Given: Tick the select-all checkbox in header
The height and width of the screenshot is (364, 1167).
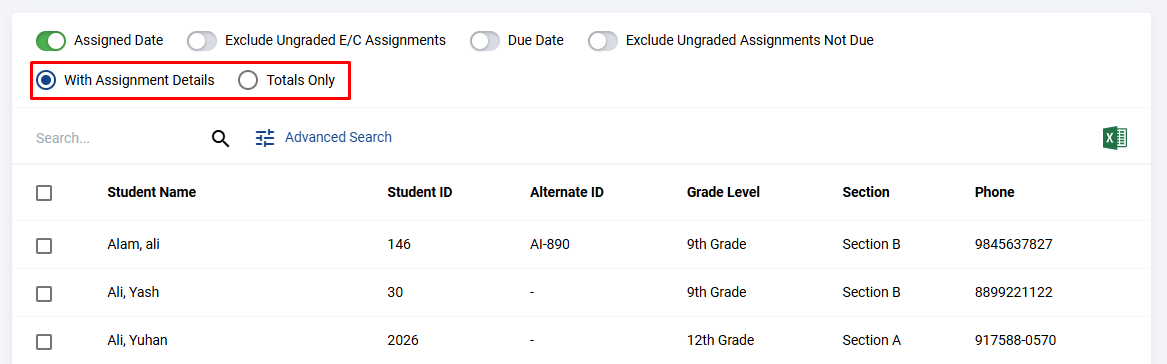Looking at the screenshot, I should (44, 193).
